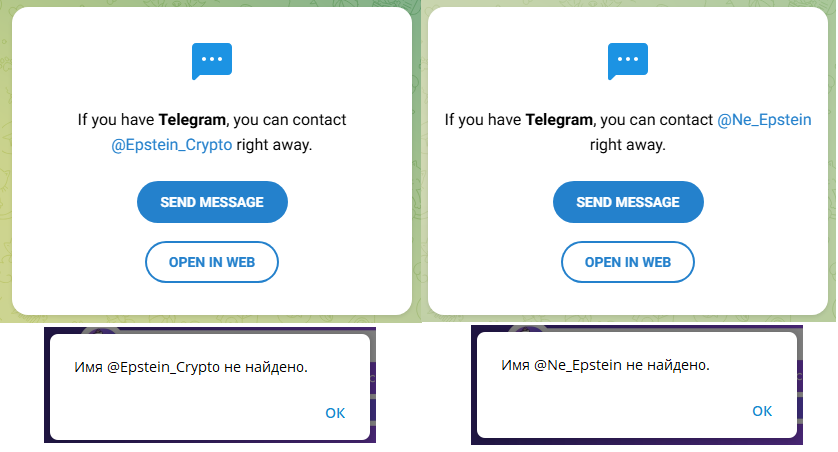The image size is (838, 452).
Task: Click the 'Имя @Epstein_Crypto не найдено' message text
Action: pyautogui.click(x=191, y=367)
